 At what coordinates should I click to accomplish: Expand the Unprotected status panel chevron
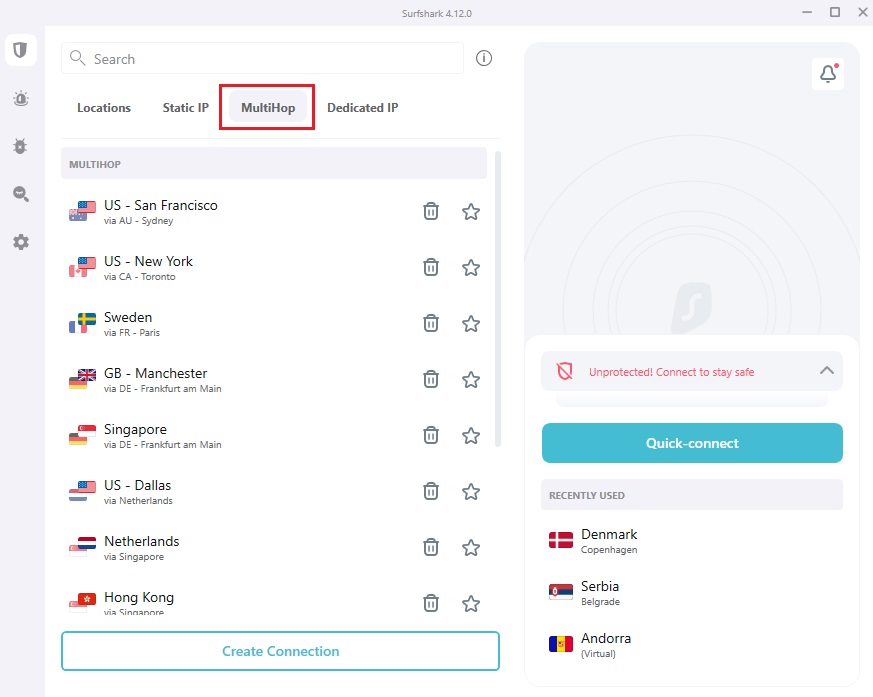click(827, 371)
